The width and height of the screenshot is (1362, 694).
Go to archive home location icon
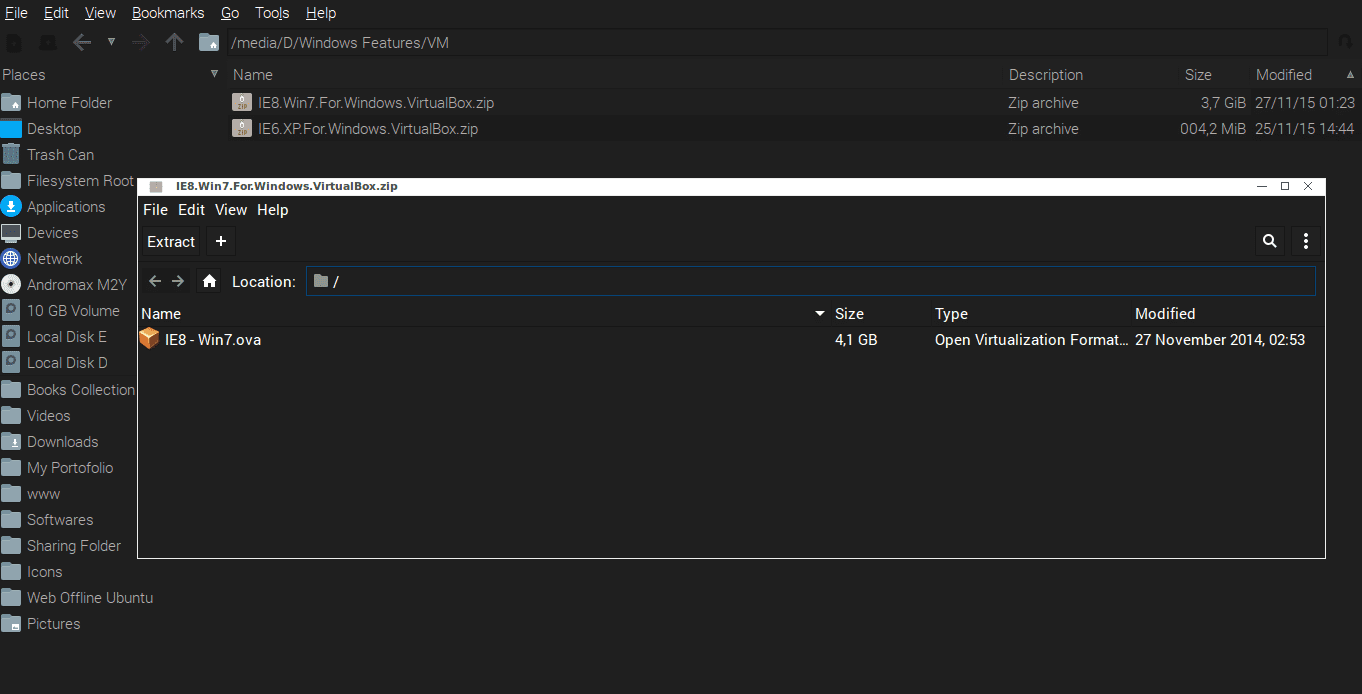click(209, 282)
